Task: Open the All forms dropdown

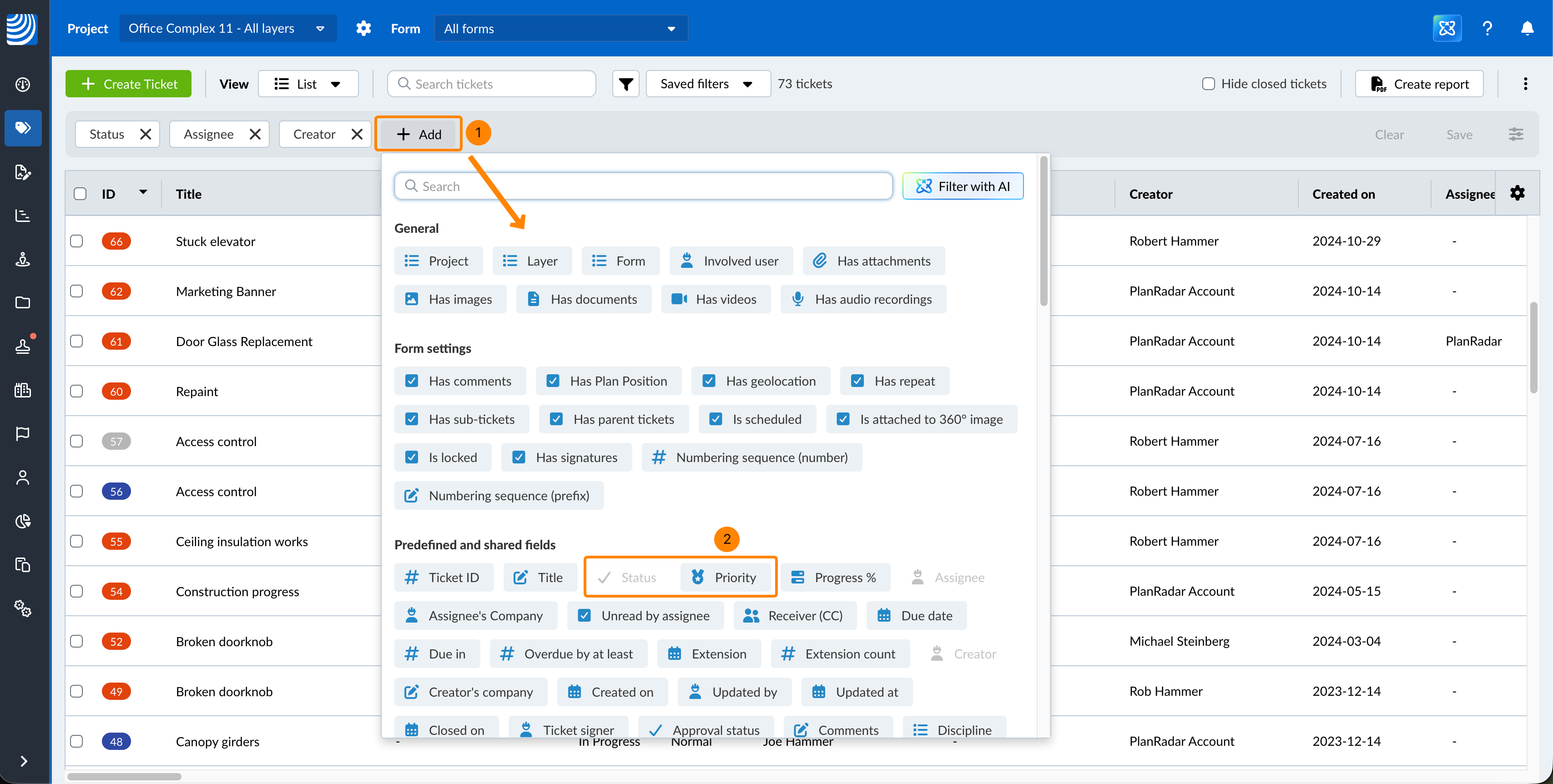Action: pyautogui.click(x=561, y=28)
